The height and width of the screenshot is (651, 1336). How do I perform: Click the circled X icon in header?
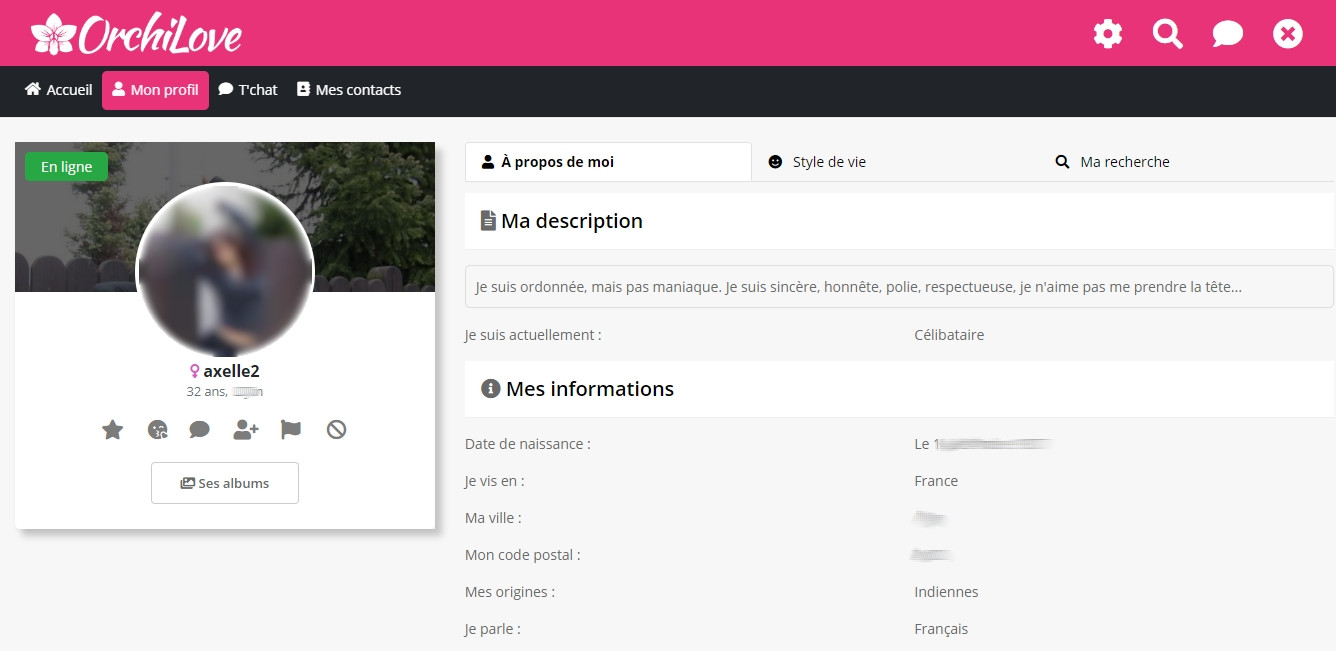coord(1287,34)
